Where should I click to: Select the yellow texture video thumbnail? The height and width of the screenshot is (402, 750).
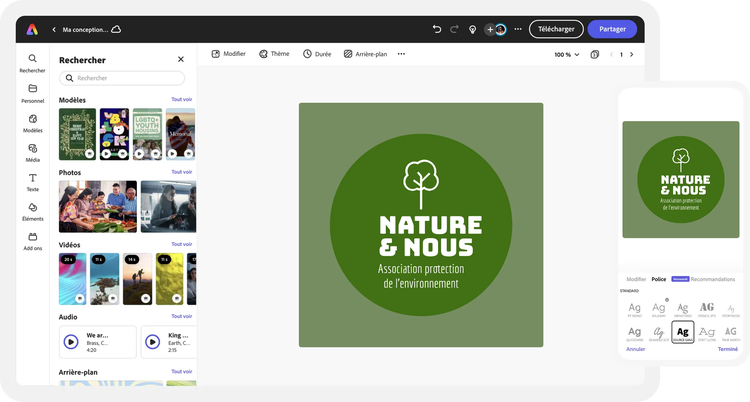coord(169,279)
